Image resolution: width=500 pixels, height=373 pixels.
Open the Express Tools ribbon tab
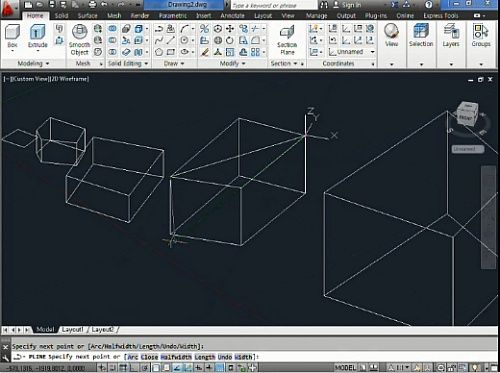(x=441, y=16)
